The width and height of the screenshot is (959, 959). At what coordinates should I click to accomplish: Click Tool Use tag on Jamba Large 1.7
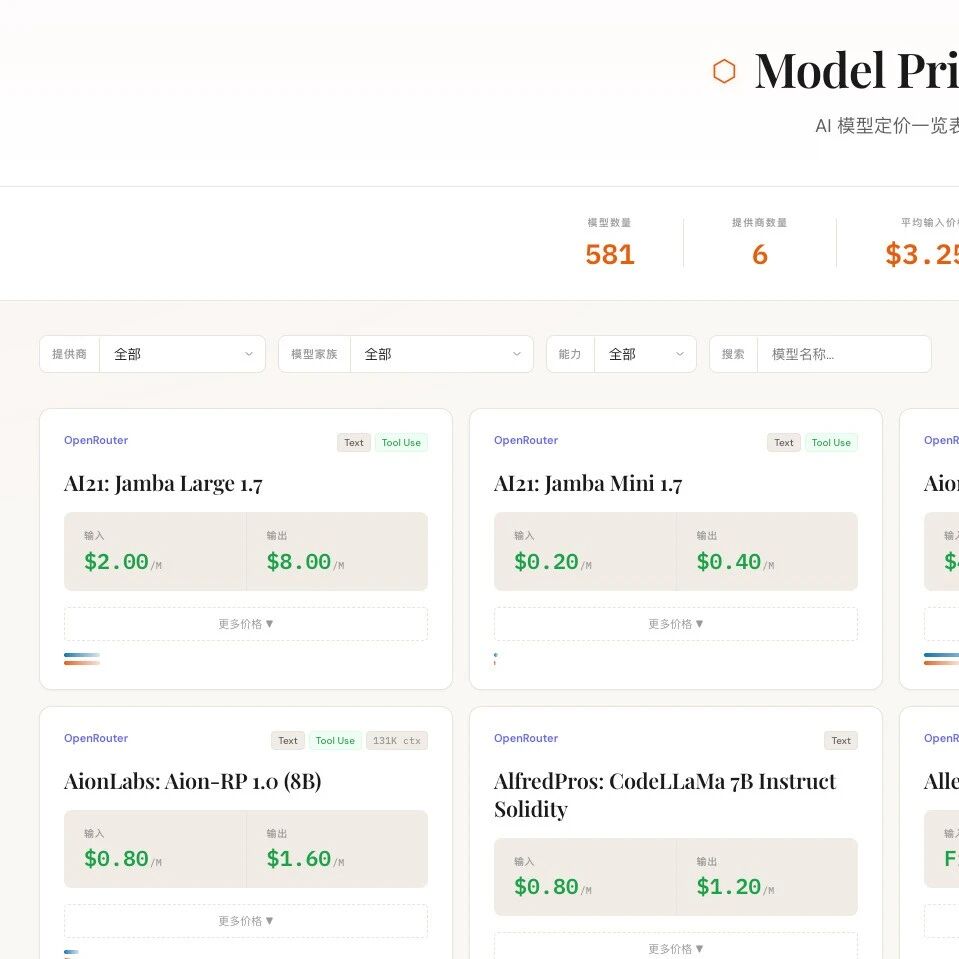point(401,443)
